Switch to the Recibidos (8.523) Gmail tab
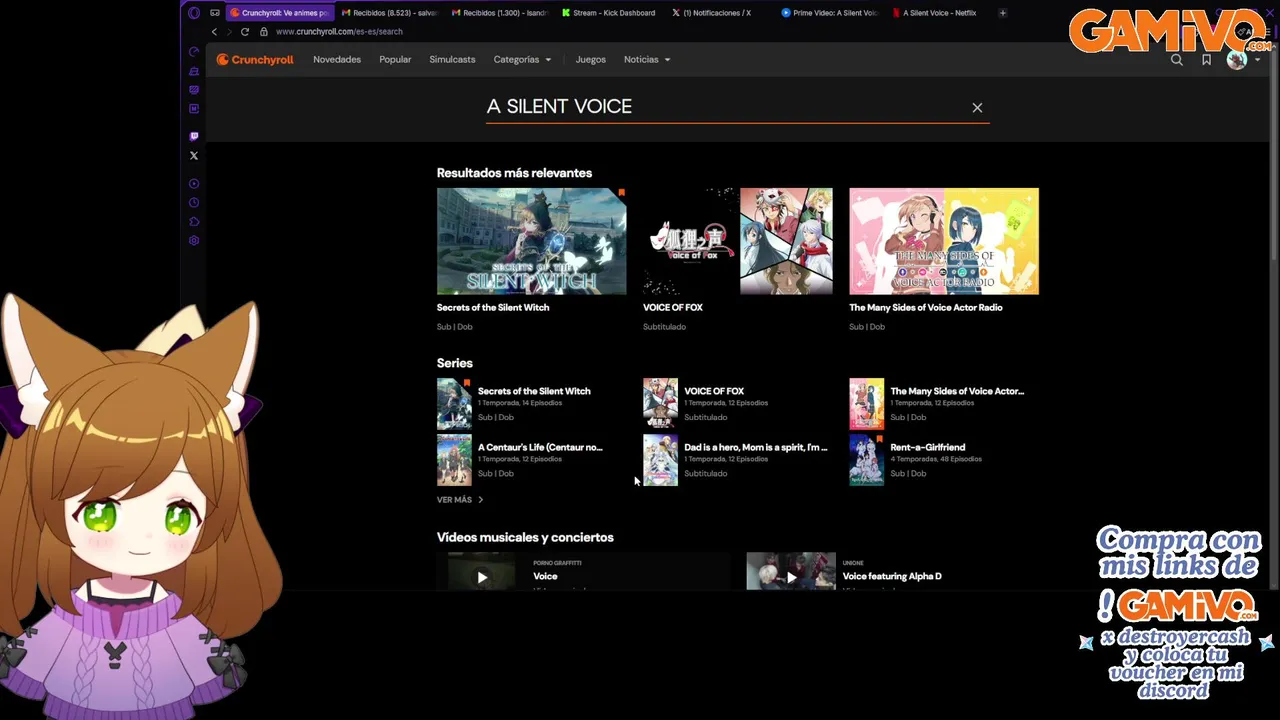1280x720 pixels. point(389,13)
